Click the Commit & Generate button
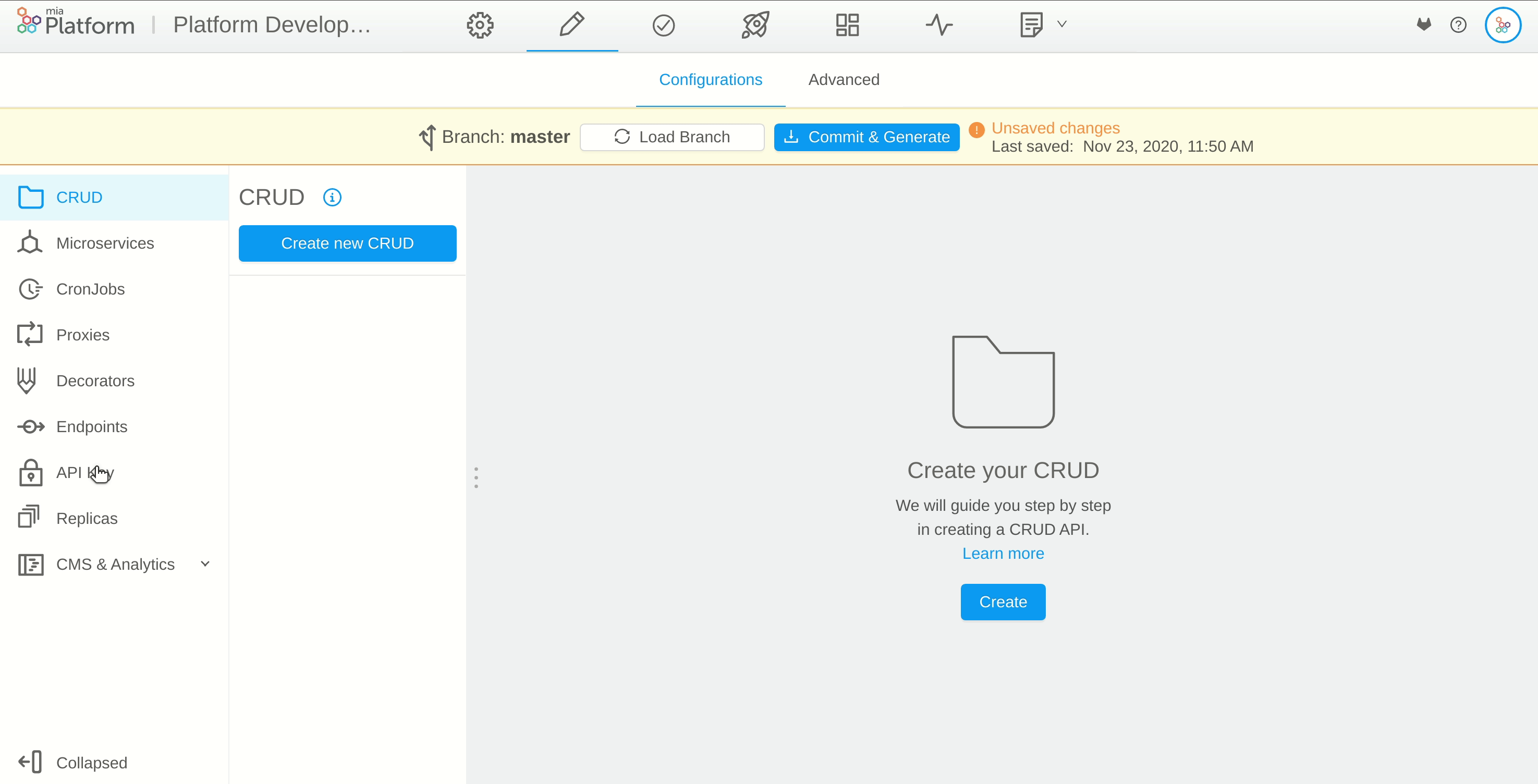The height and width of the screenshot is (784, 1538). [866, 137]
